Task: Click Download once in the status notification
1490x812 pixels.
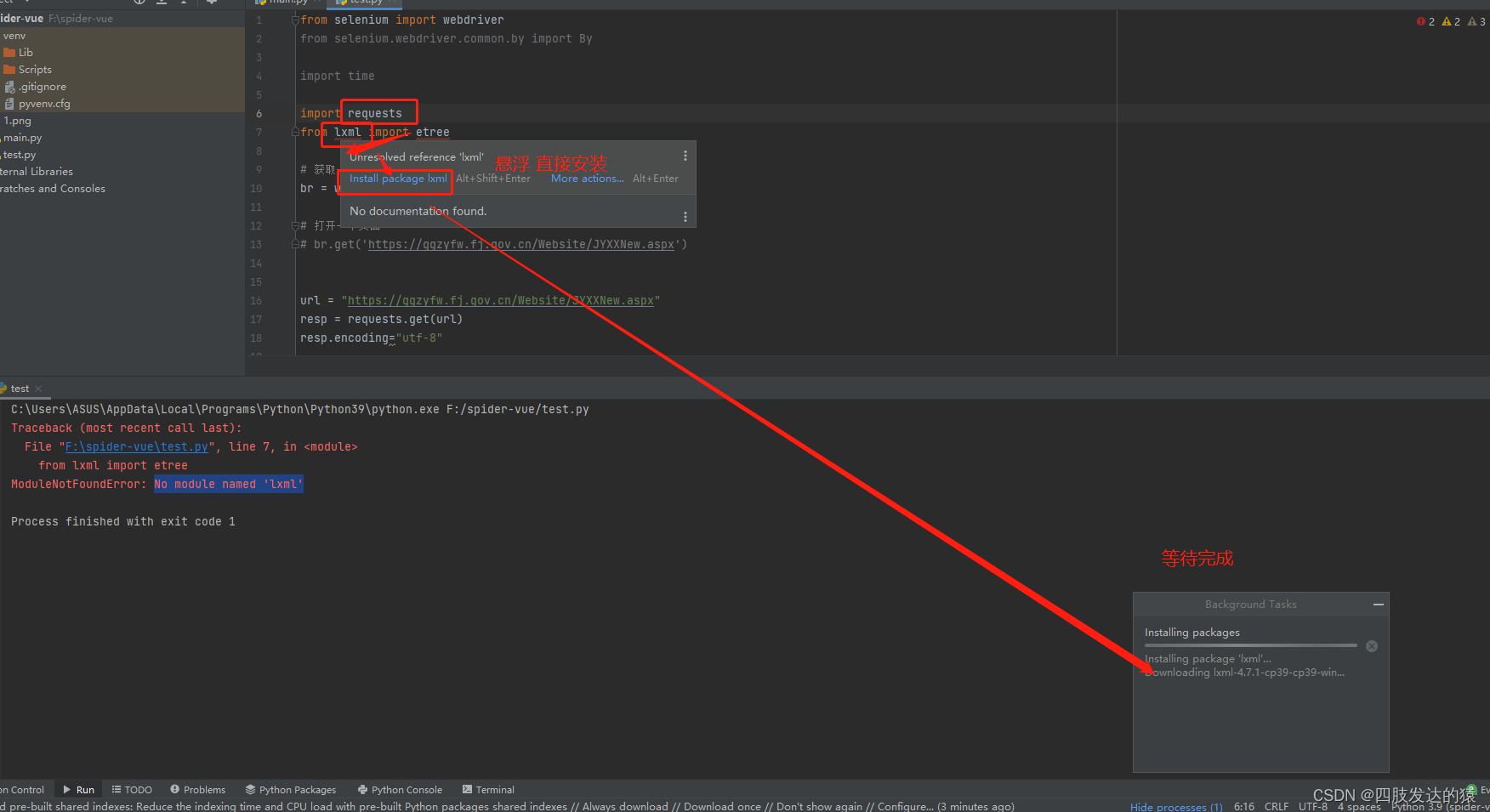Action: click(x=722, y=807)
